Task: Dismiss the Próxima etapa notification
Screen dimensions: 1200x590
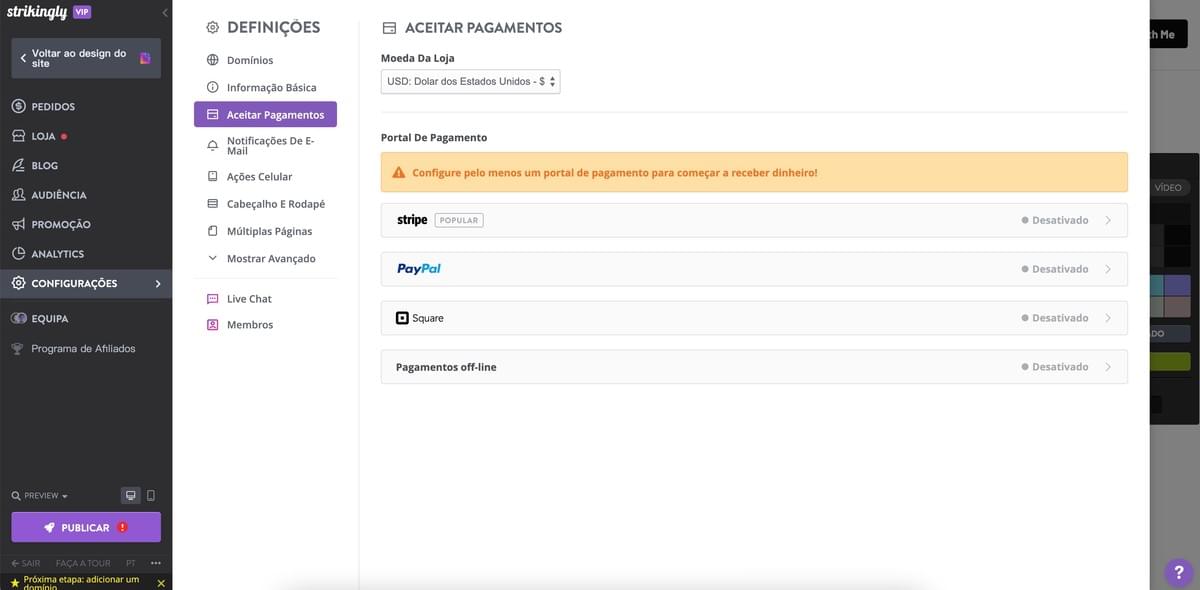Action: [161, 583]
